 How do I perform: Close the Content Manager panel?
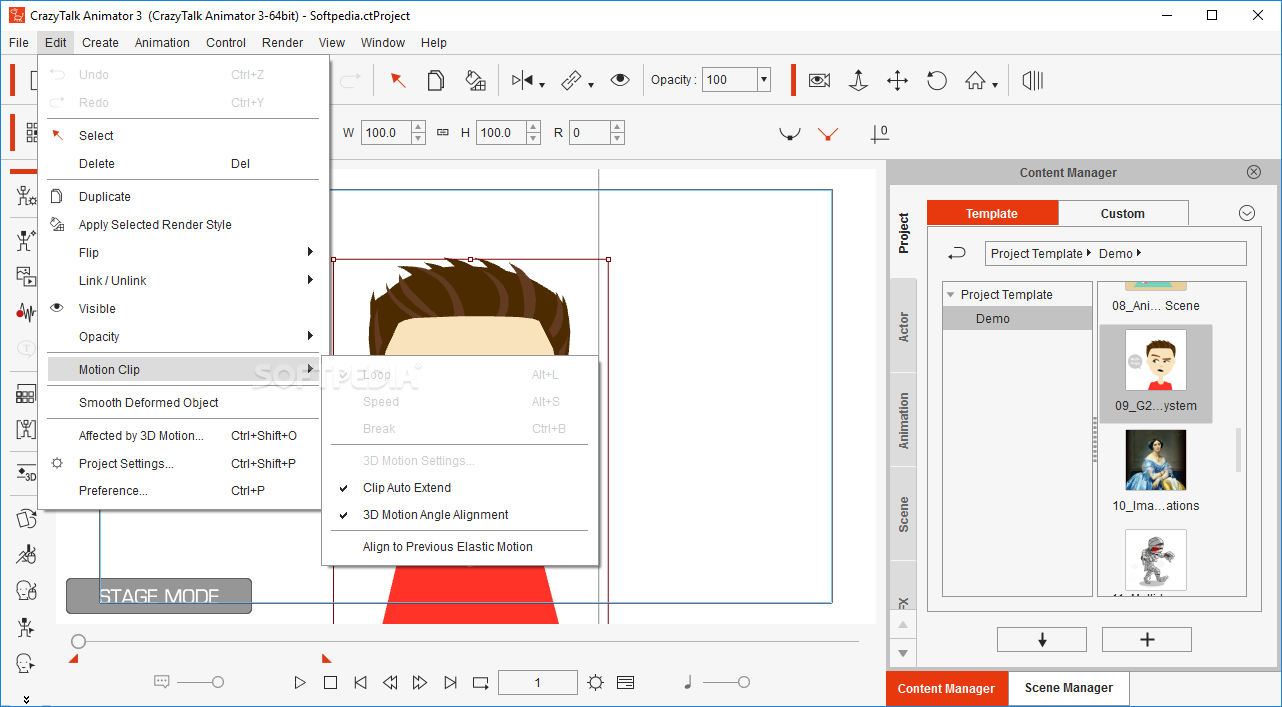click(1254, 172)
